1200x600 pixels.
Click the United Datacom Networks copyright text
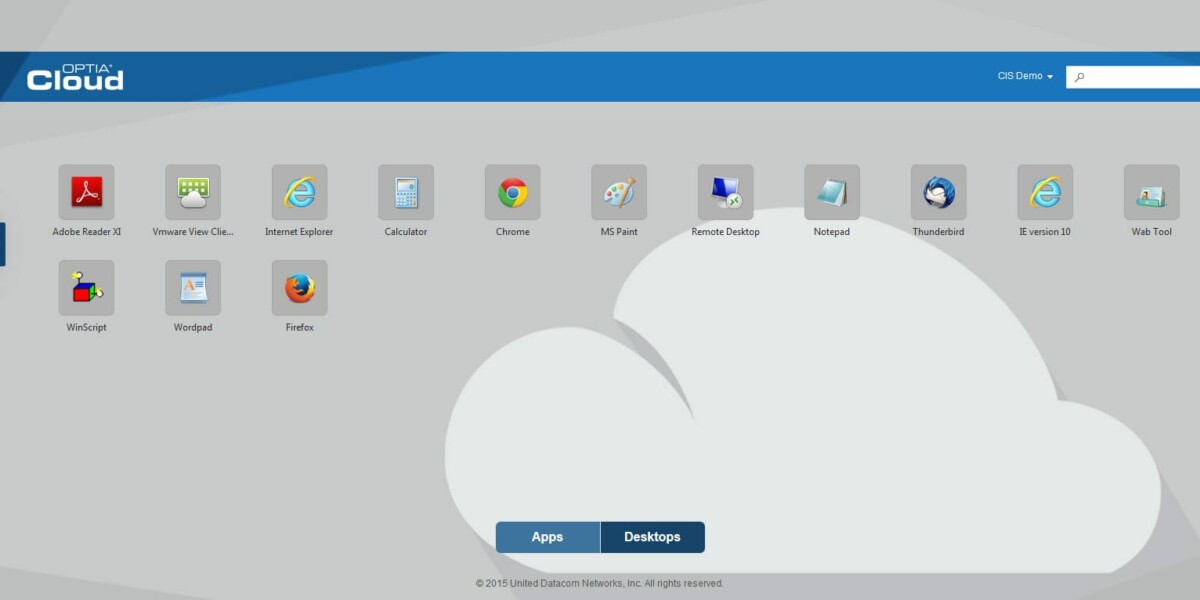(600, 583)
